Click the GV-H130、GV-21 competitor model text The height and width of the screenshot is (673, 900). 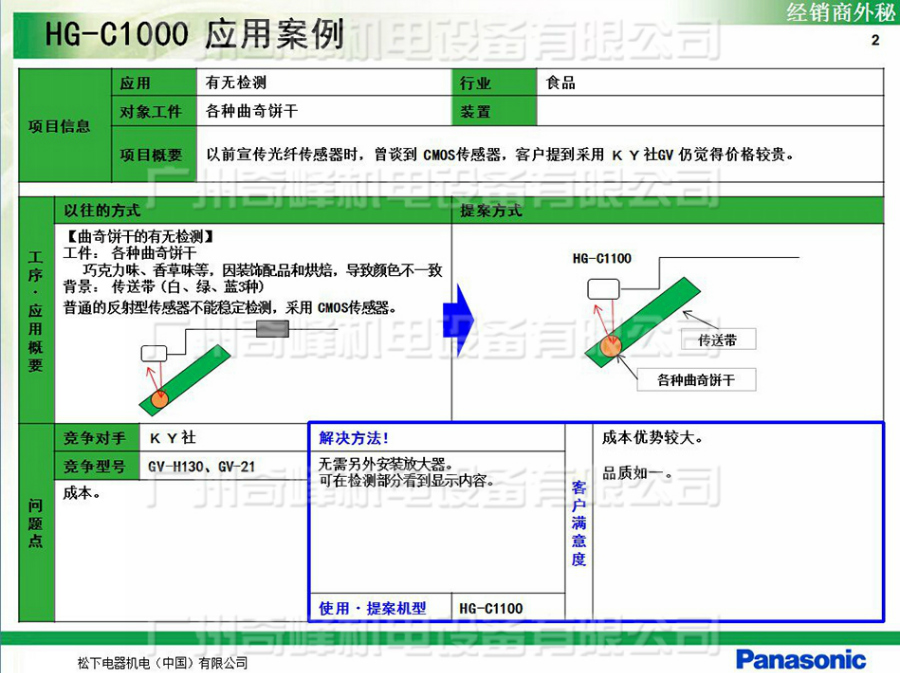point(201,466)
